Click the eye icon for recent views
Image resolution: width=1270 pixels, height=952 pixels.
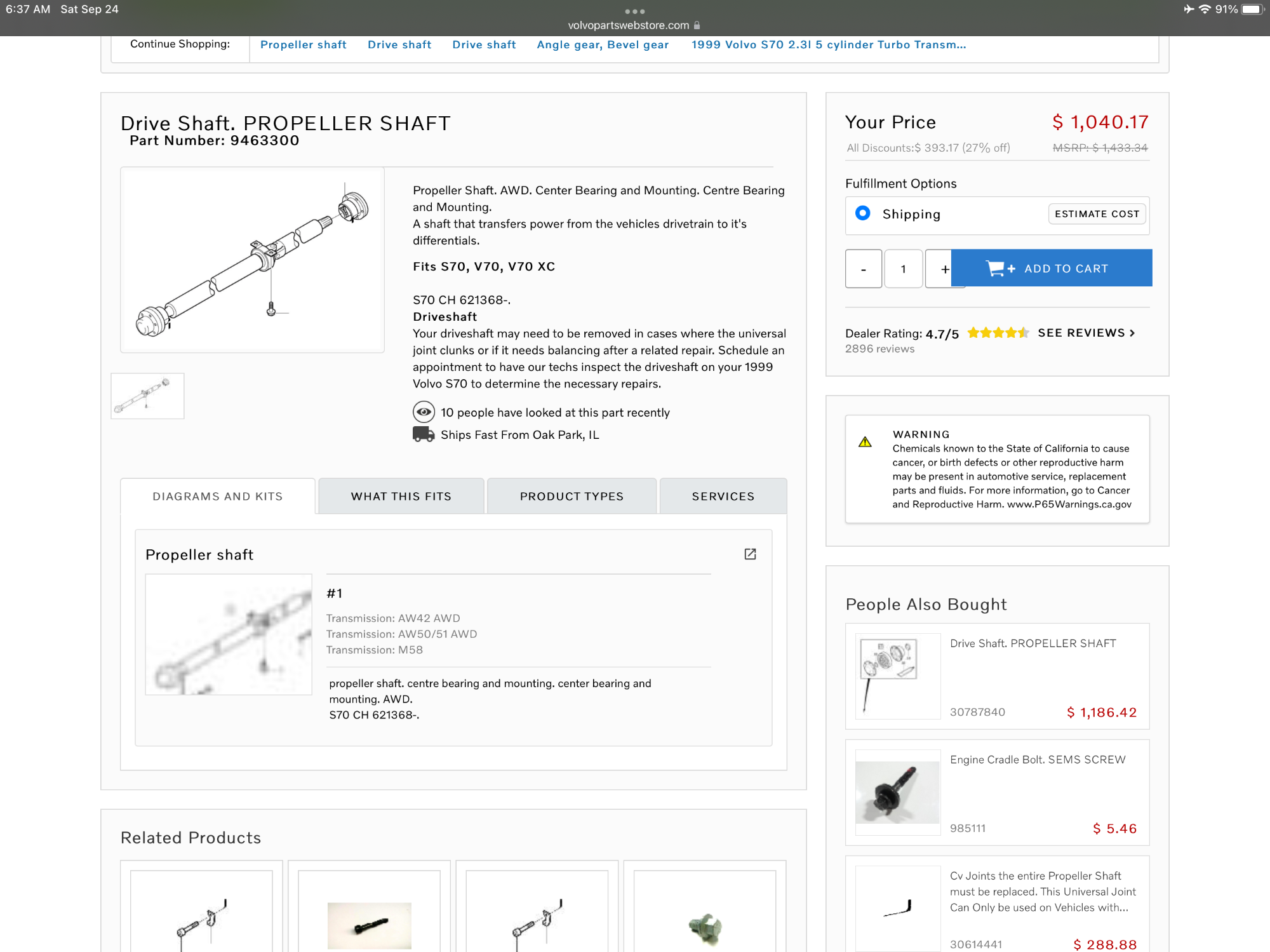(x=424, y=412)
